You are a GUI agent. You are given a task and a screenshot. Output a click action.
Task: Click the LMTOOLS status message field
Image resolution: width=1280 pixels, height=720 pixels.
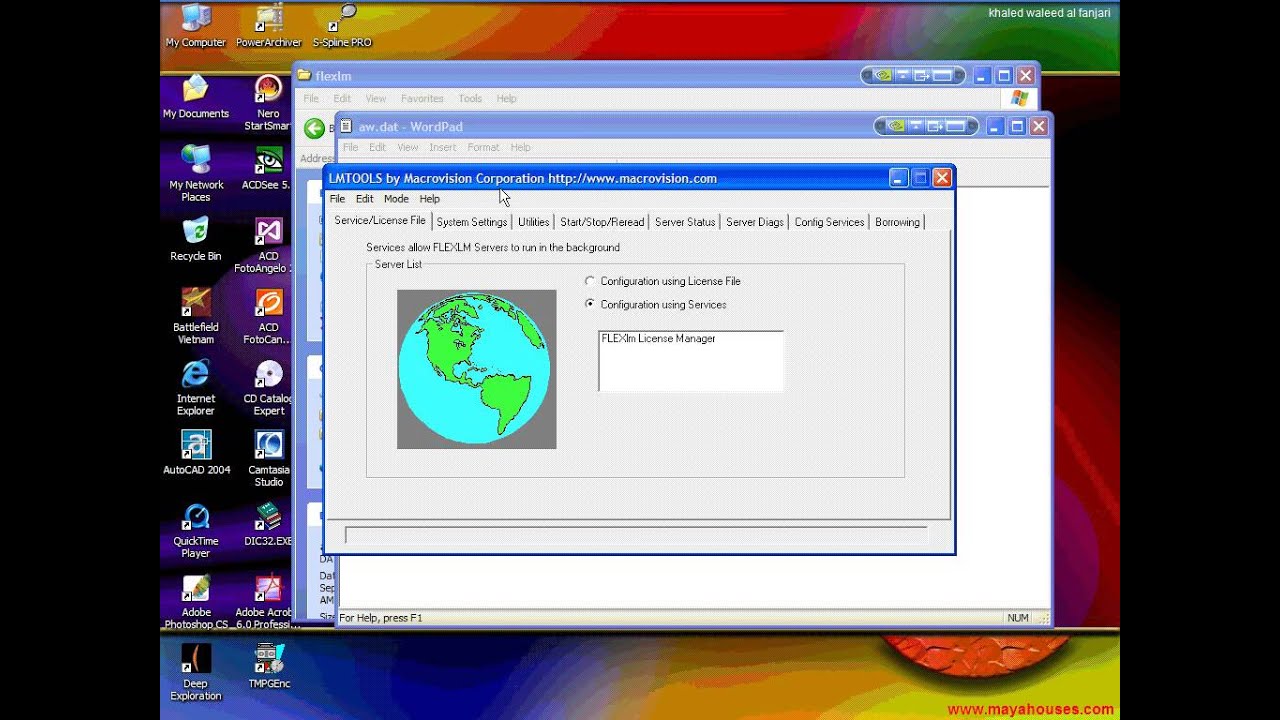[x=636, y=536]
